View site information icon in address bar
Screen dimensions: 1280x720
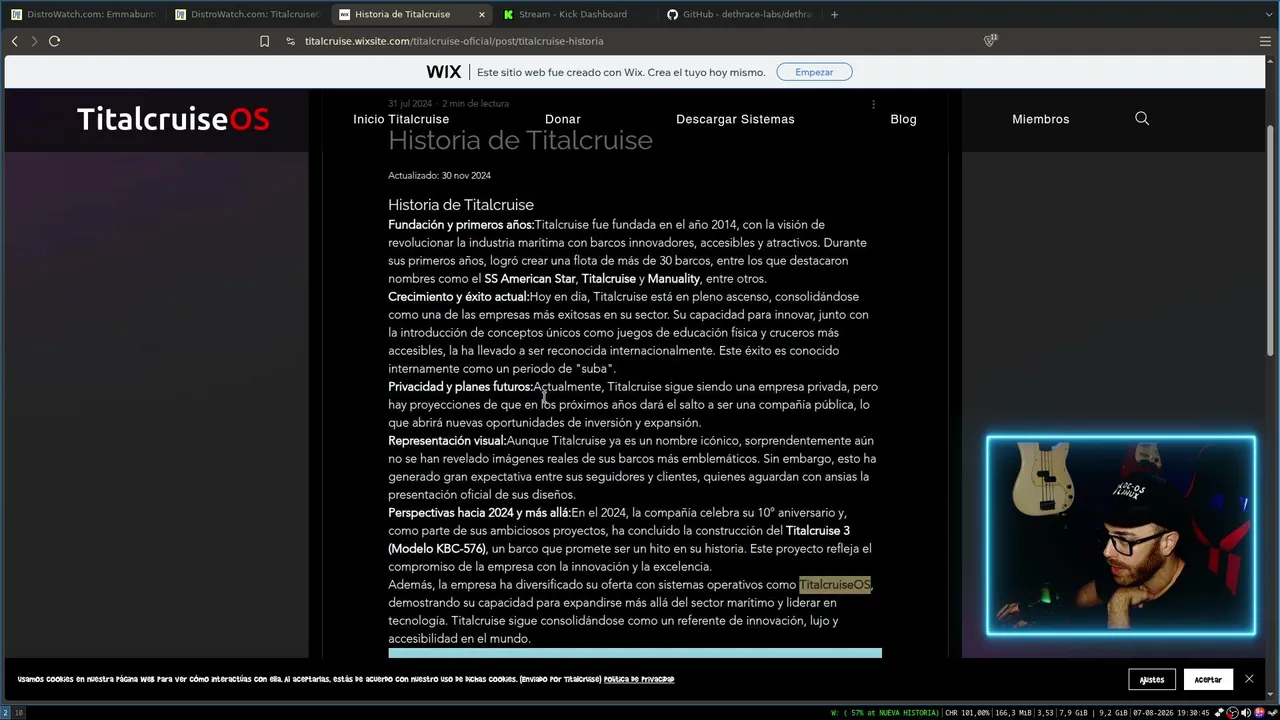click(290, 41)
